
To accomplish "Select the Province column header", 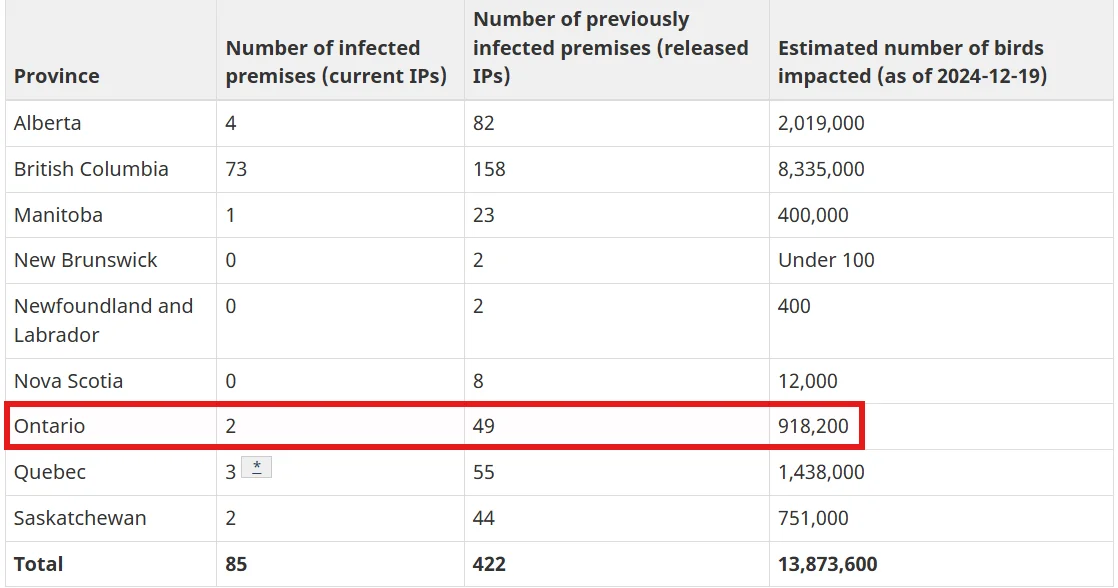I will tap(56, 76).
